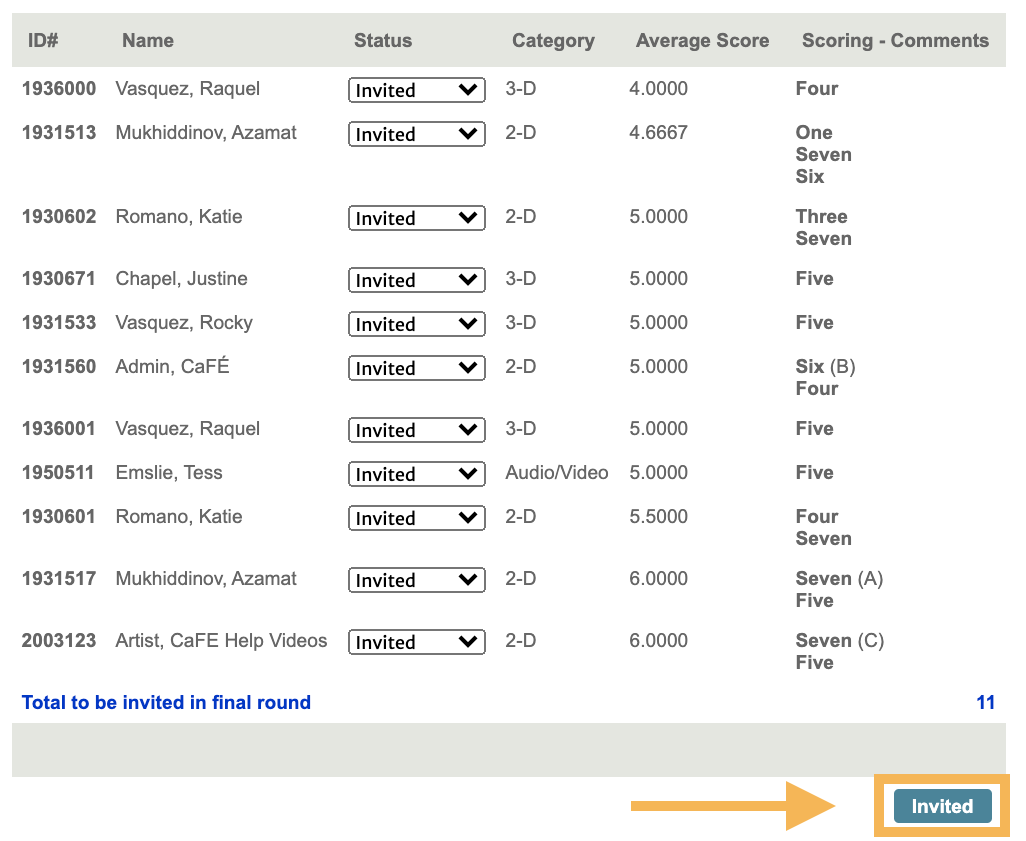Click the Scoring - Comments header

(x=895, y=41)
